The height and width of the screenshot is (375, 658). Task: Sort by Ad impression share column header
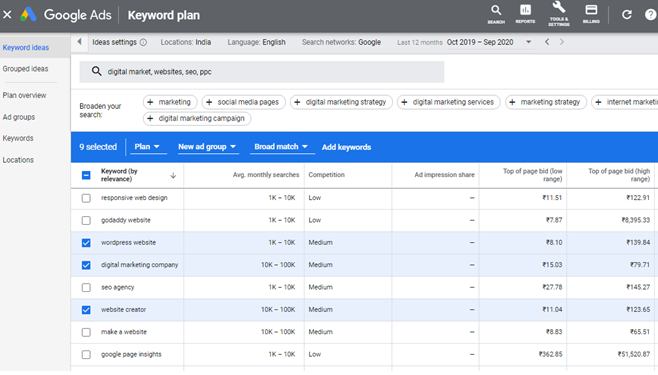pyautogui.click(x=444, y=175)
